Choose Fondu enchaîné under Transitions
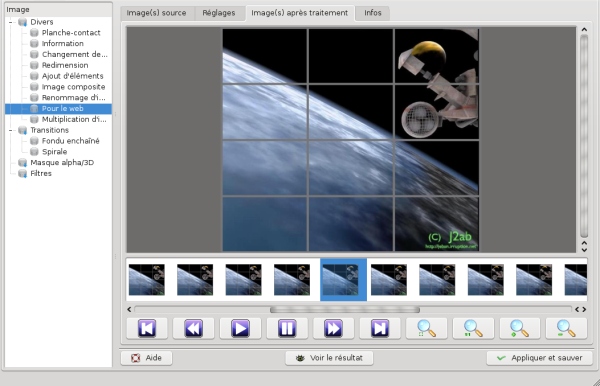 pyautogui.click(x=70, y=141)
